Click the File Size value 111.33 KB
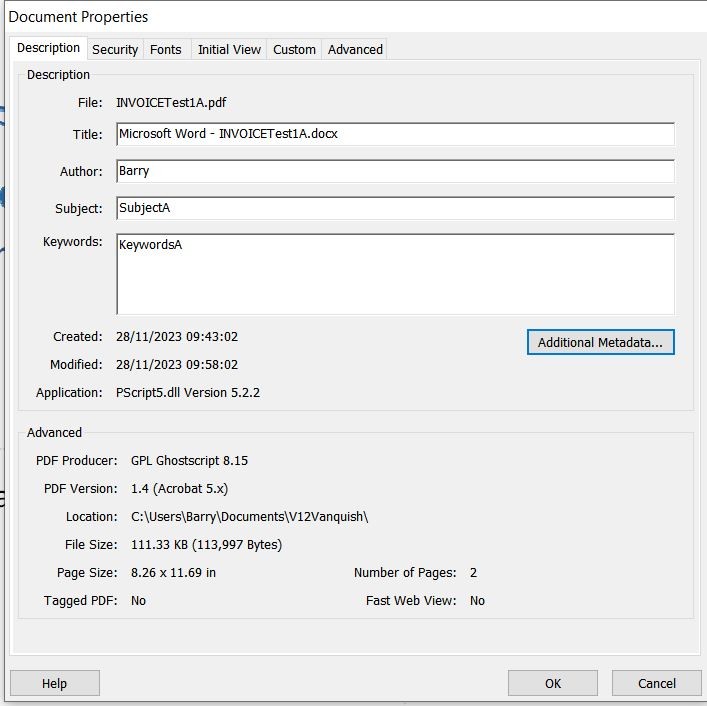Viewport: 707px width, 706px height. pos(207,545)
